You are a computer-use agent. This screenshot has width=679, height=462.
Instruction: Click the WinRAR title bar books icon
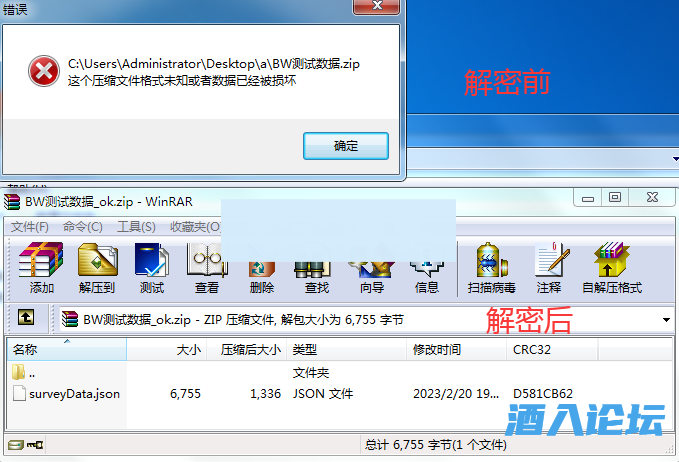(12, 202)
